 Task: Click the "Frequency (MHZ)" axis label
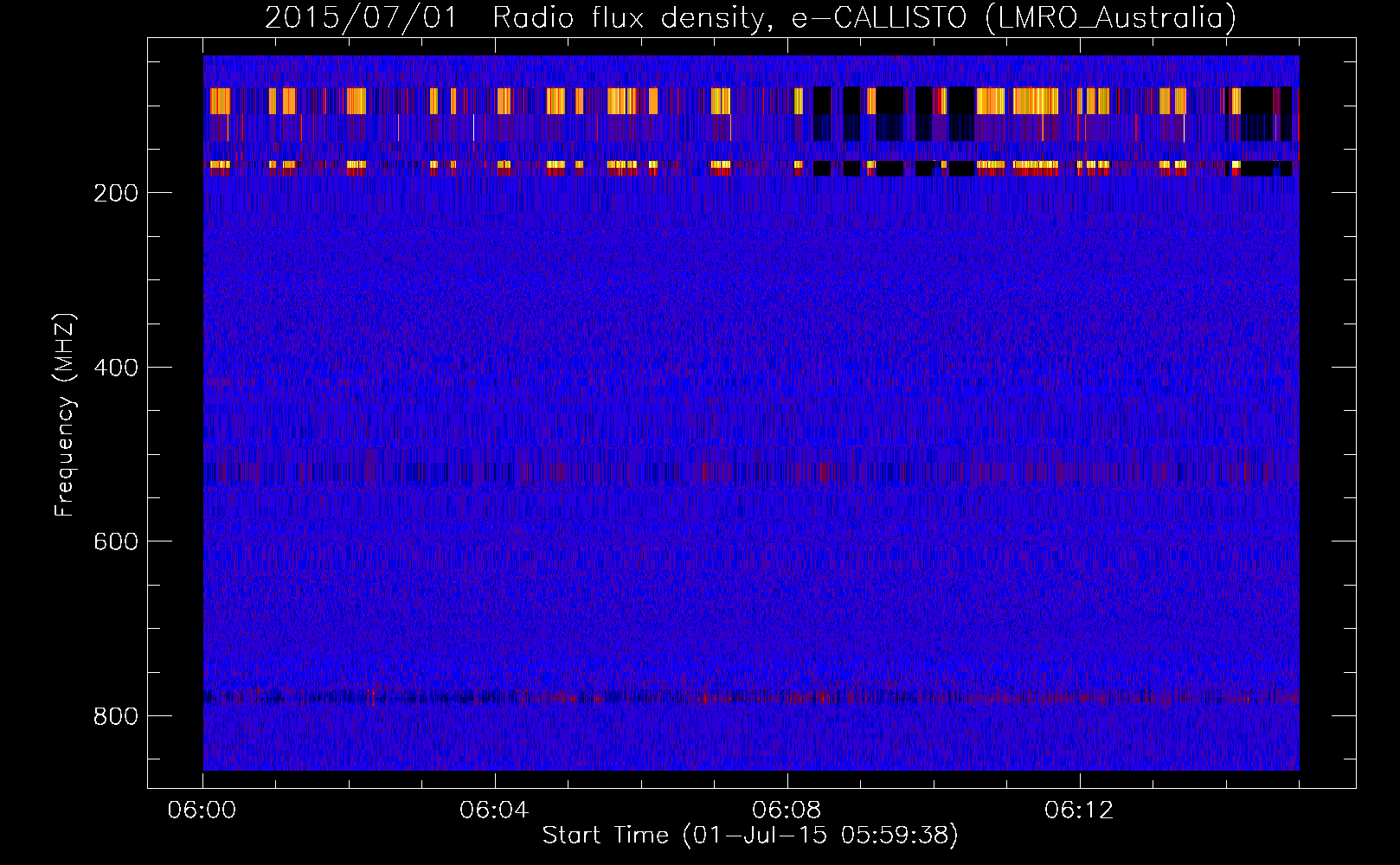(x=65, y=414)
